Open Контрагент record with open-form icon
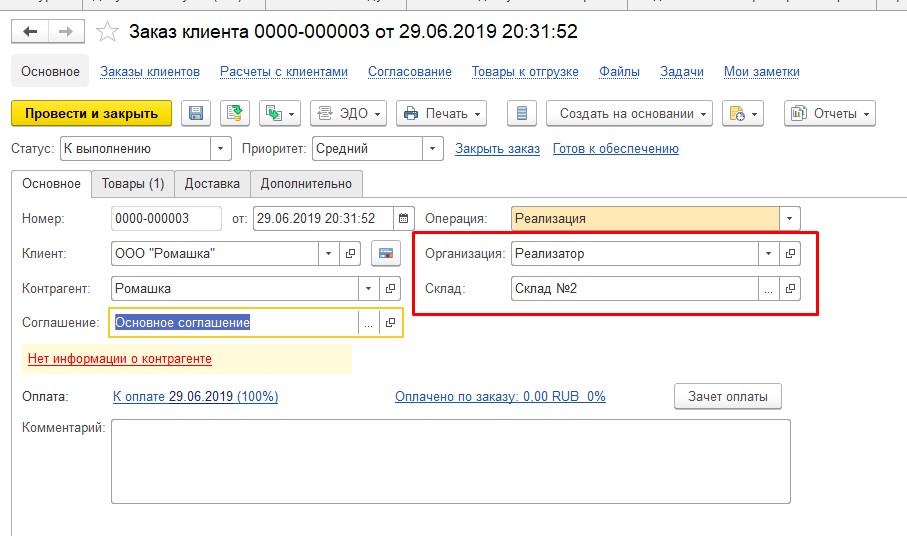 (390, 288)
